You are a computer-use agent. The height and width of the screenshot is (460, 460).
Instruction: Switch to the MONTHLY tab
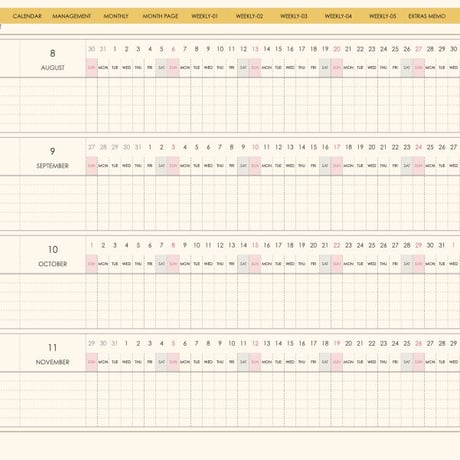coord(116,16)
